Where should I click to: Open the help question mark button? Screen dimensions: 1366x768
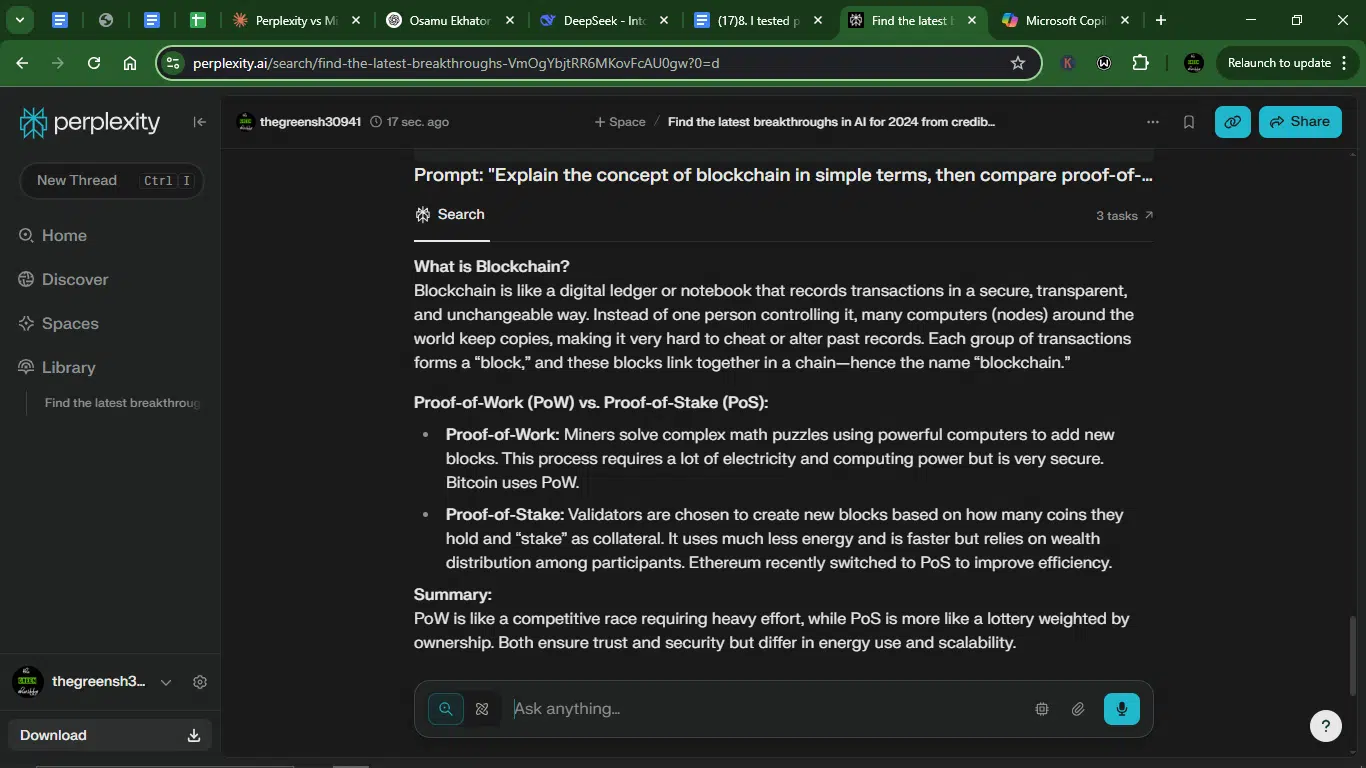1326,727
